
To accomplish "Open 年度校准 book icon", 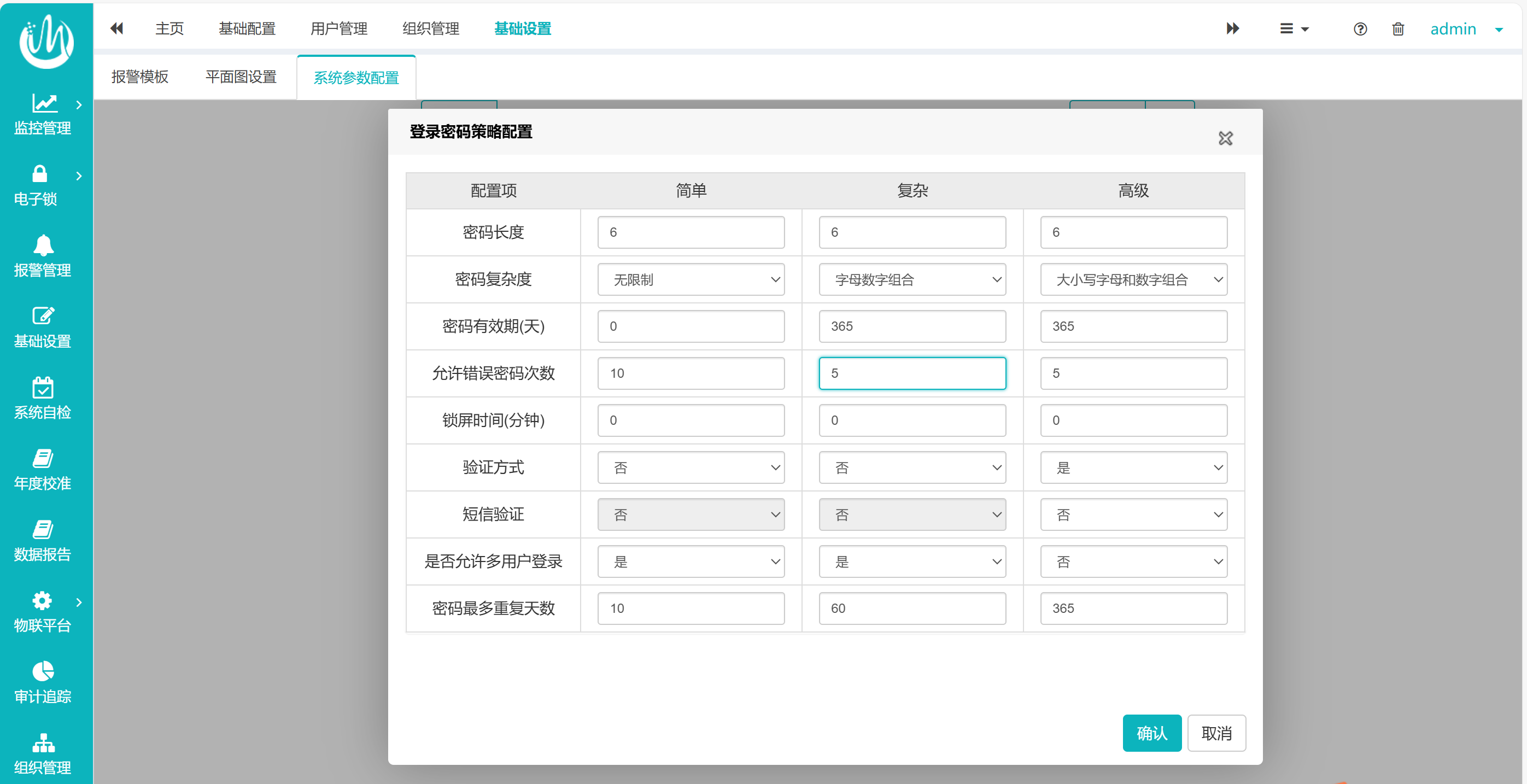I will tap(43, 458).
